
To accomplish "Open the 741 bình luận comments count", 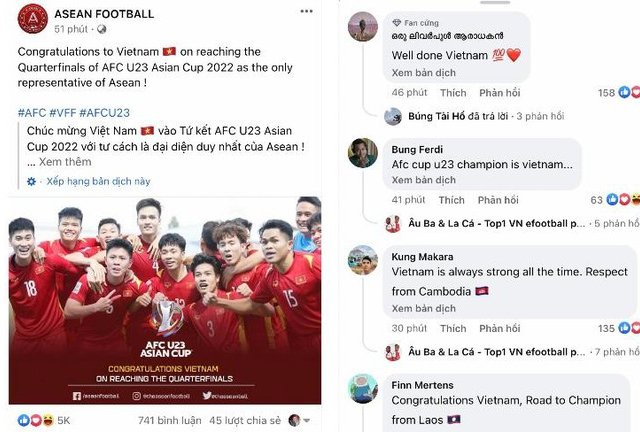I will pyautogui.click(x=169, y=421).
